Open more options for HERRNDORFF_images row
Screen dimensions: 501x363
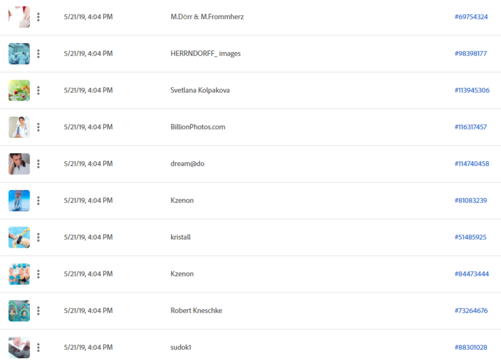pyautogui.click(x=38, y=54)
